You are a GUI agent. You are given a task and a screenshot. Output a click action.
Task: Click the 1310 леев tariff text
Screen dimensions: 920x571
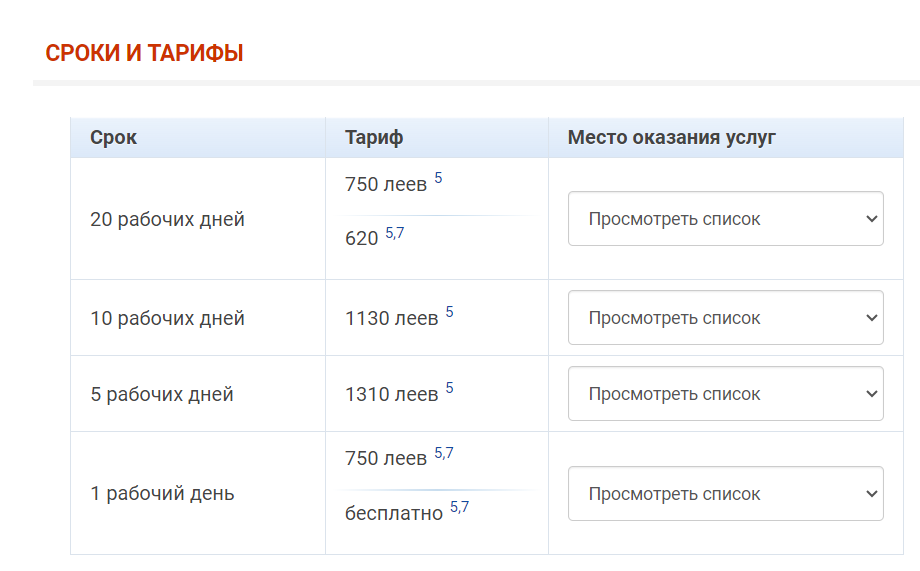pos(391,394)
